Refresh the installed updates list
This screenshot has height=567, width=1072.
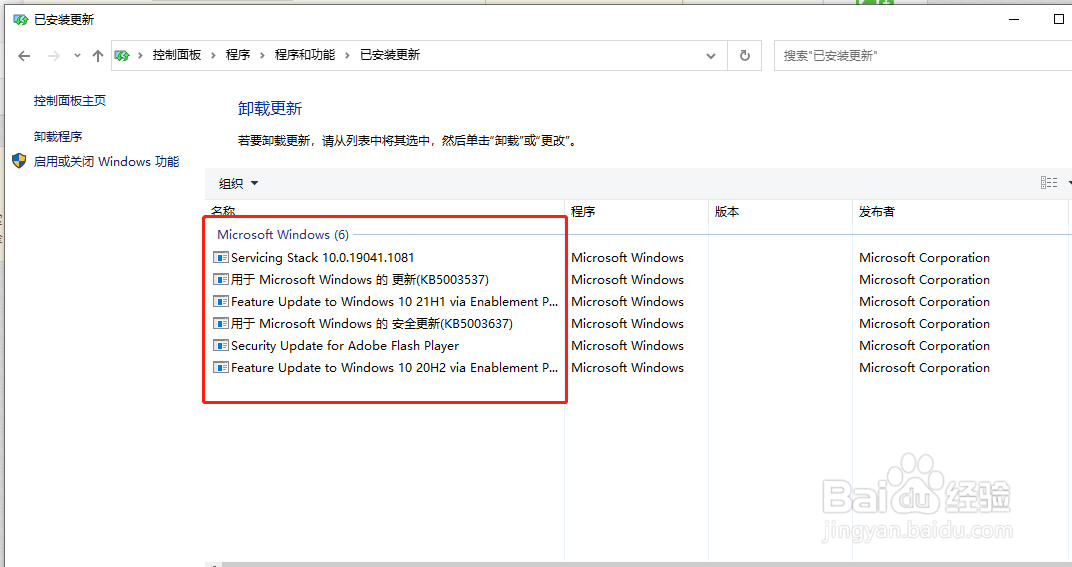coord(745,55)
